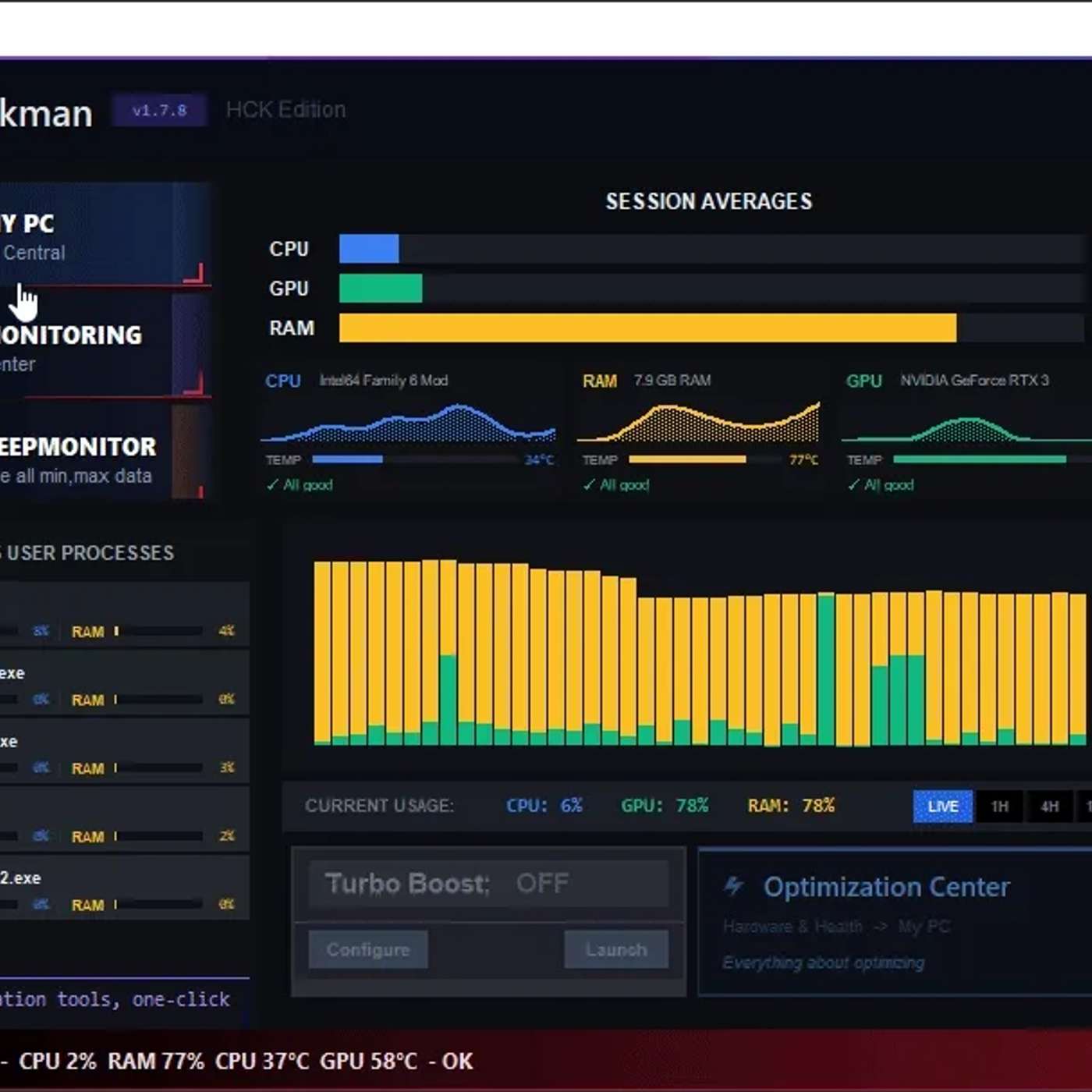The image size is (1092, 1092).
Task: Click the 'Intel64 Family 6 Mod' CPU name
Action: click(x=384, y=381)
